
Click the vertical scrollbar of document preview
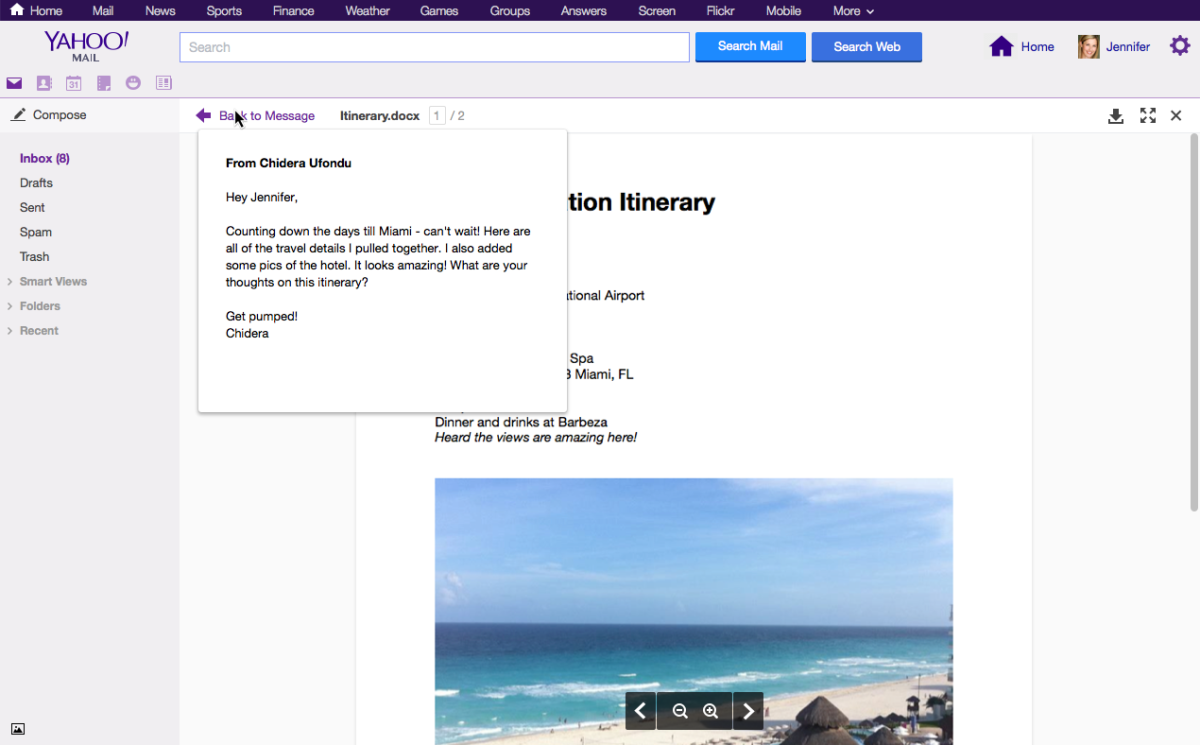point(1194,323)
